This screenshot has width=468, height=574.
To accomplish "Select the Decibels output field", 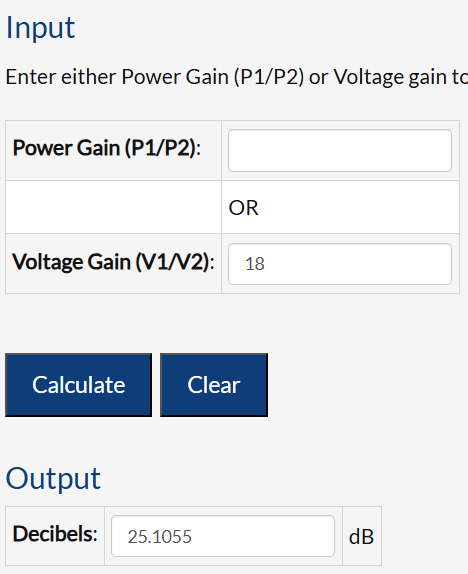I will point(223,536).
